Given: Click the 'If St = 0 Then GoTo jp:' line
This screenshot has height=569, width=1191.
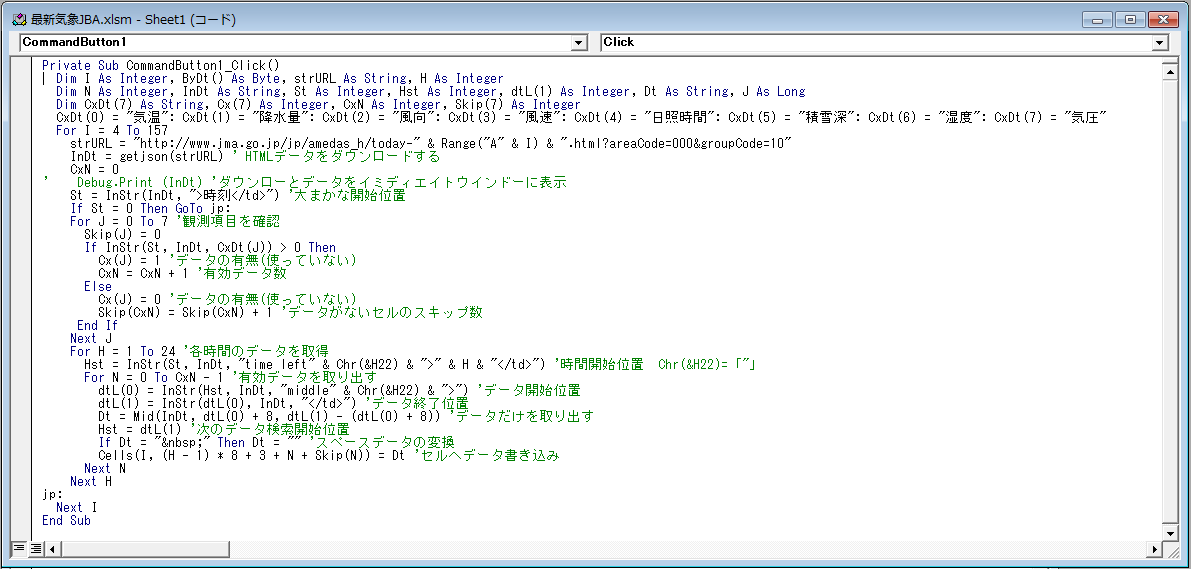Looking at the screenshot, I should point(150,208).
